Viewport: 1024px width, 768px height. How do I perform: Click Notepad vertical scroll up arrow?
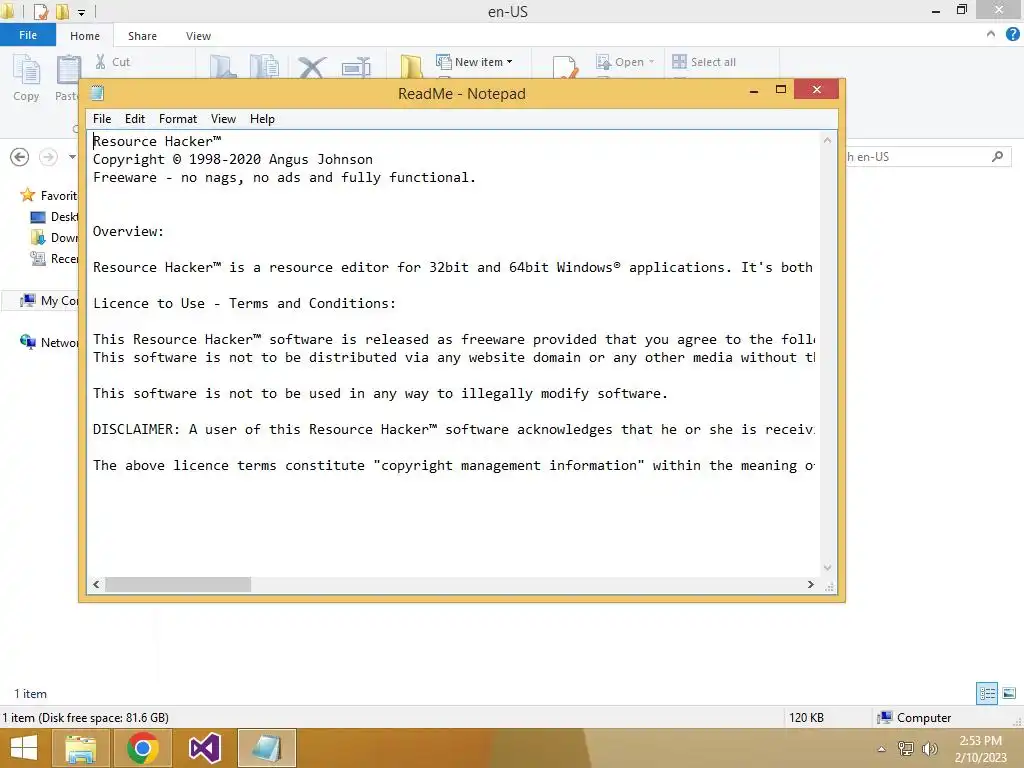(x=827, y=140)
